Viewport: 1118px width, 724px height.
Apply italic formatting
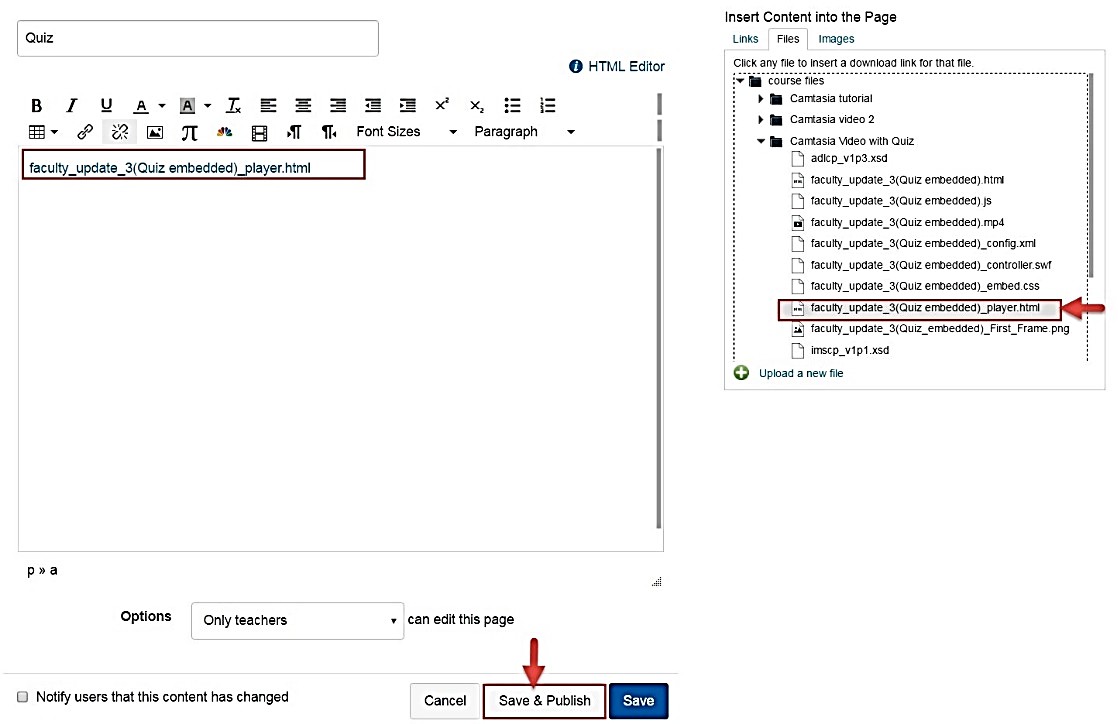[x=71, y=106]
